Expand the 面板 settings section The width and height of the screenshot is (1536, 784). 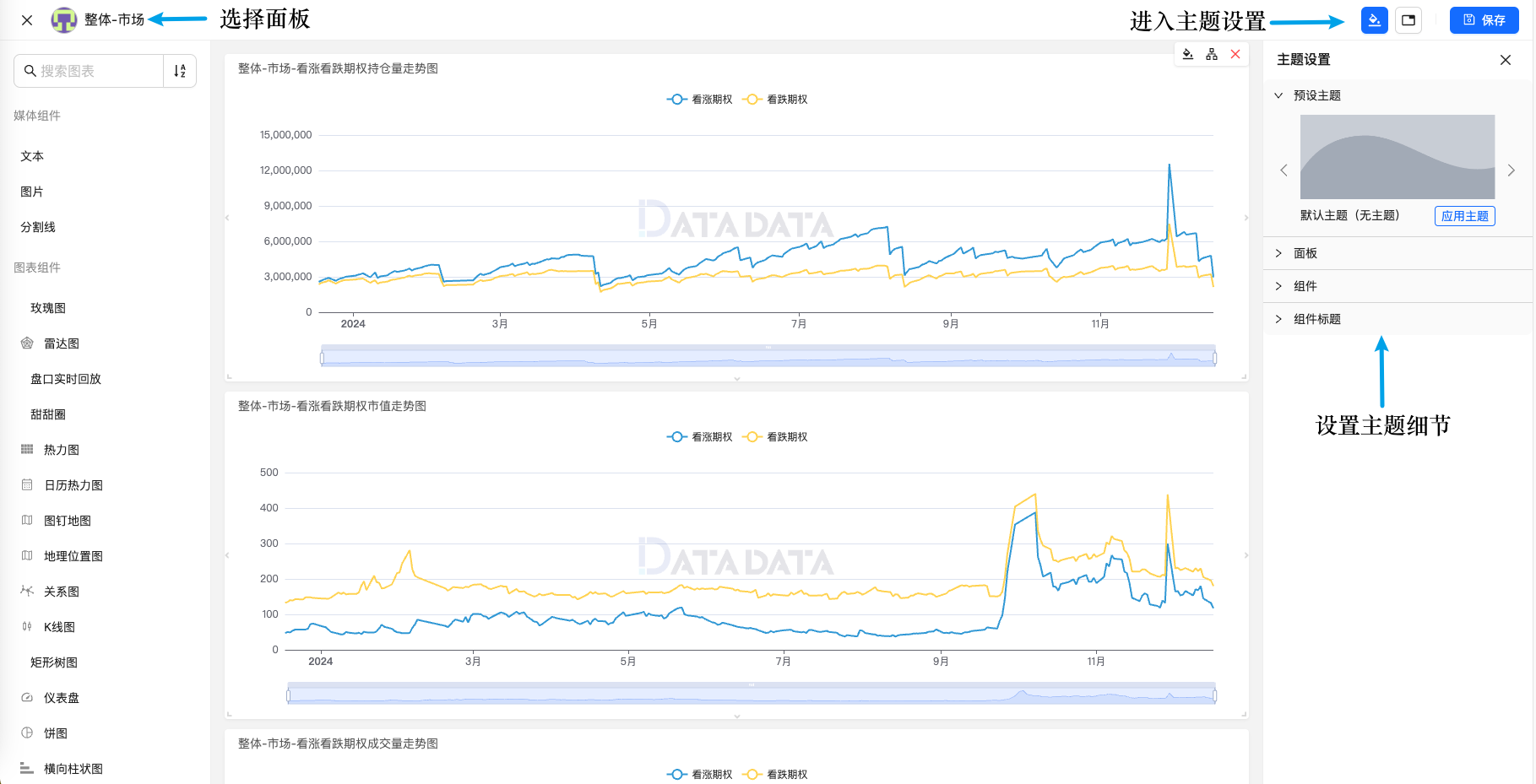click(1398, 253)
